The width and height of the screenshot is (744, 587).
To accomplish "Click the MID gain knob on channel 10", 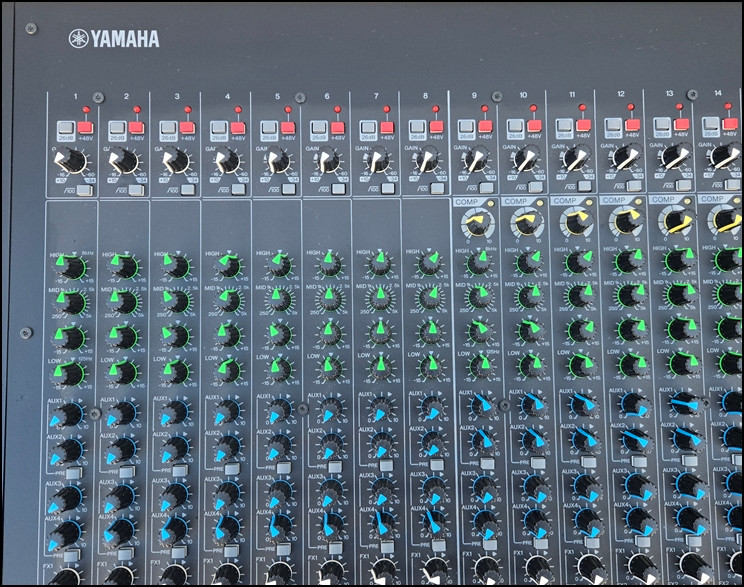I will tap(530, 331).
